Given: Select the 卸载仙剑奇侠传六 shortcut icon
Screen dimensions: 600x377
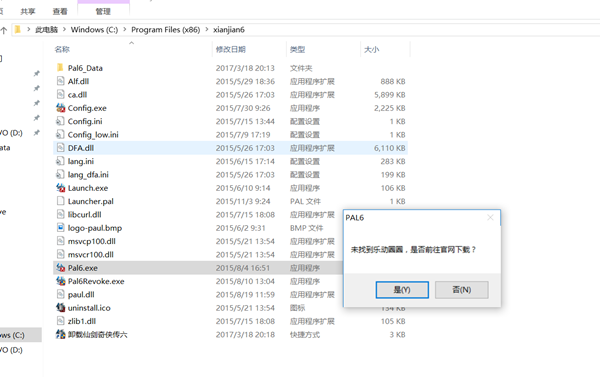Looking at the screenshot, I should pyautogui.click(x=60, y=334).
